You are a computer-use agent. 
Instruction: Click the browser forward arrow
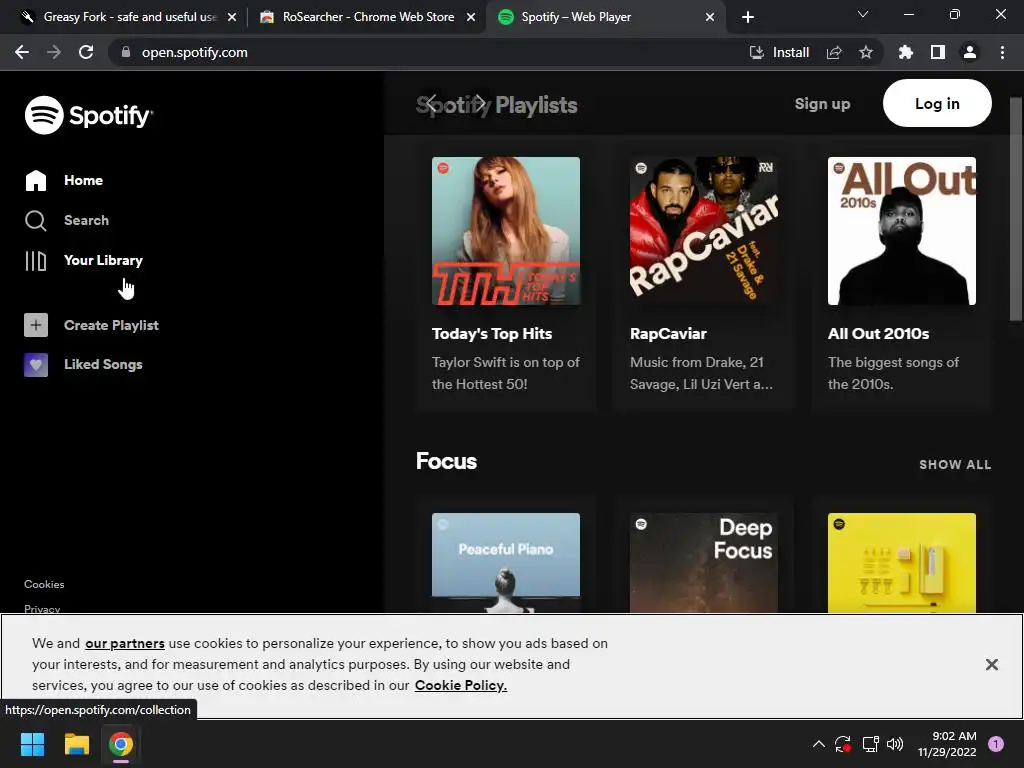[x=54, y=52]
